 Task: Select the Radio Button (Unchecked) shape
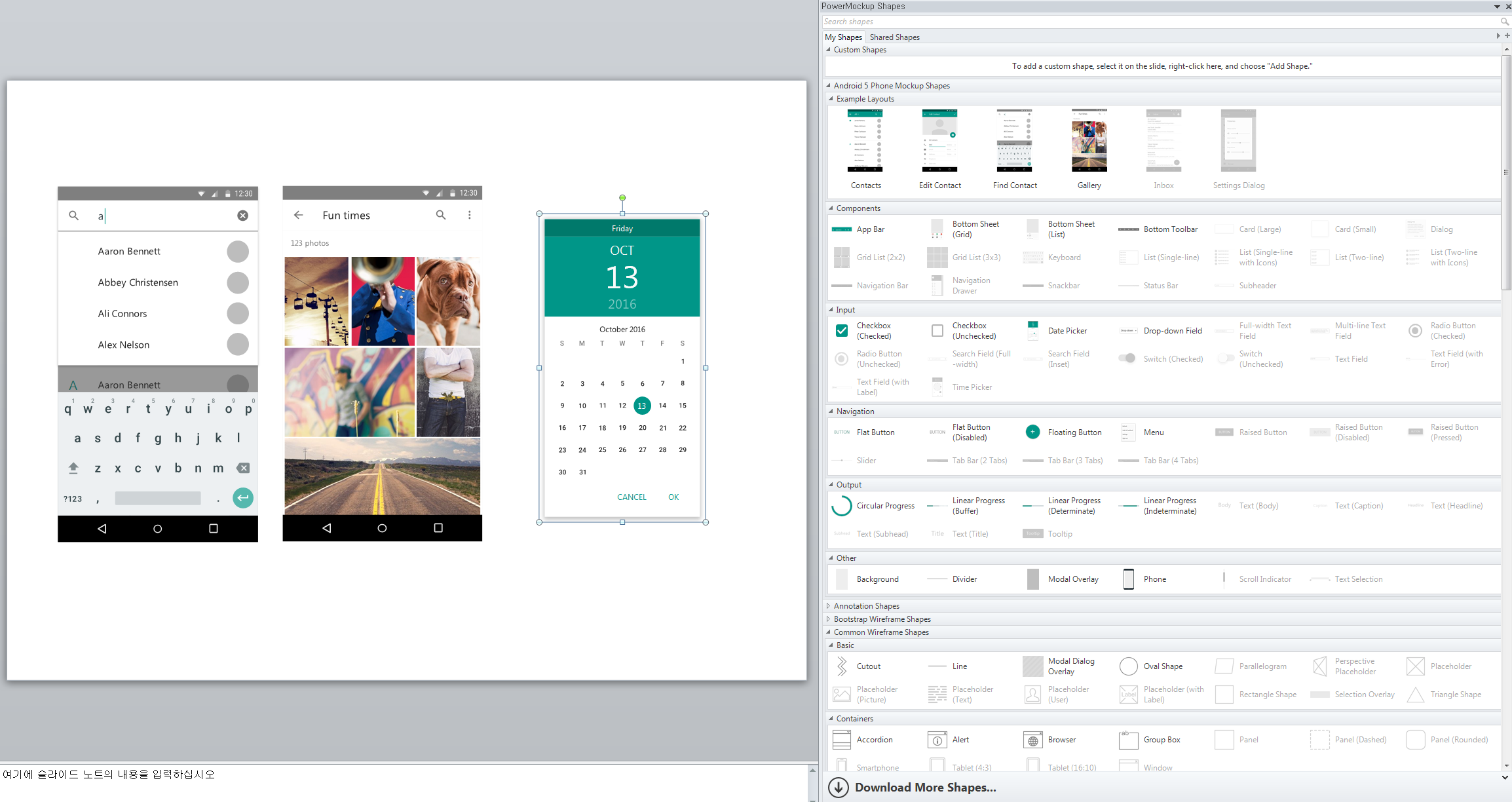[869, 359]
